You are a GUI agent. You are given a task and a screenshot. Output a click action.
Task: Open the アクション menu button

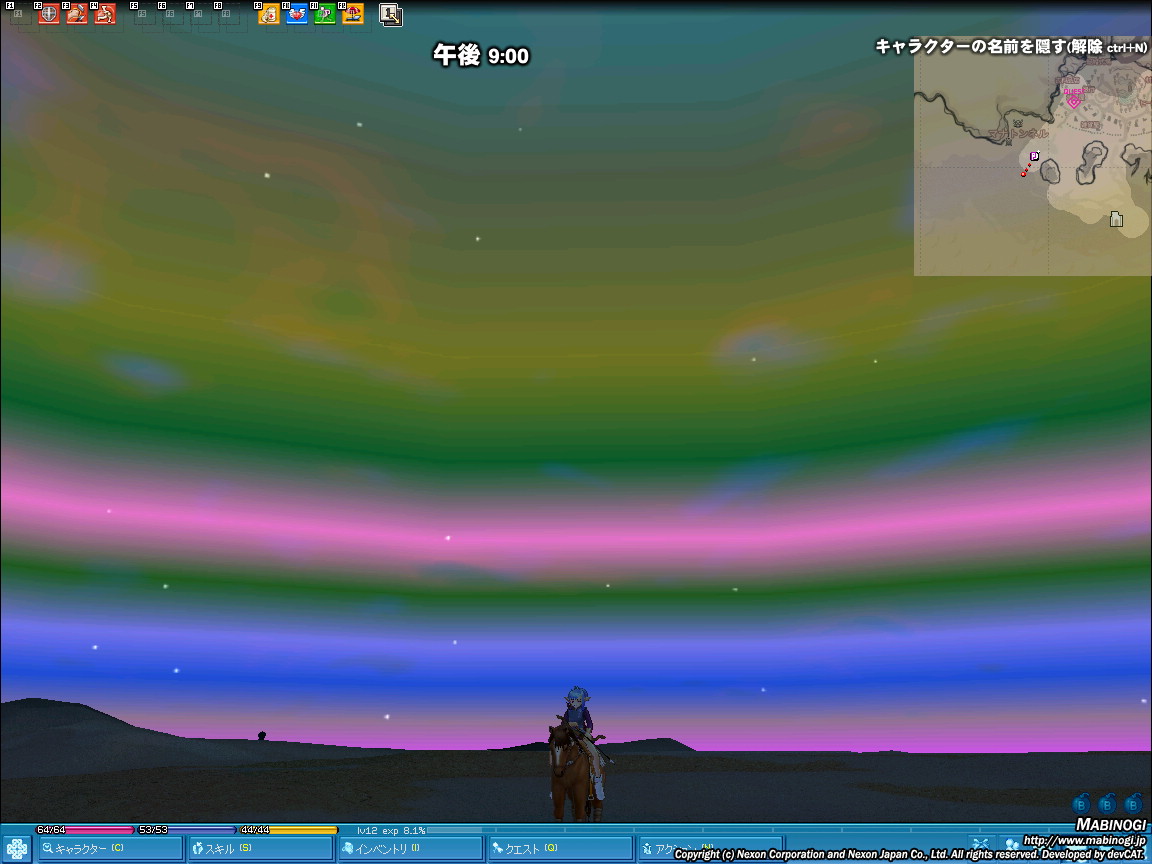click(x=711, y=849)
